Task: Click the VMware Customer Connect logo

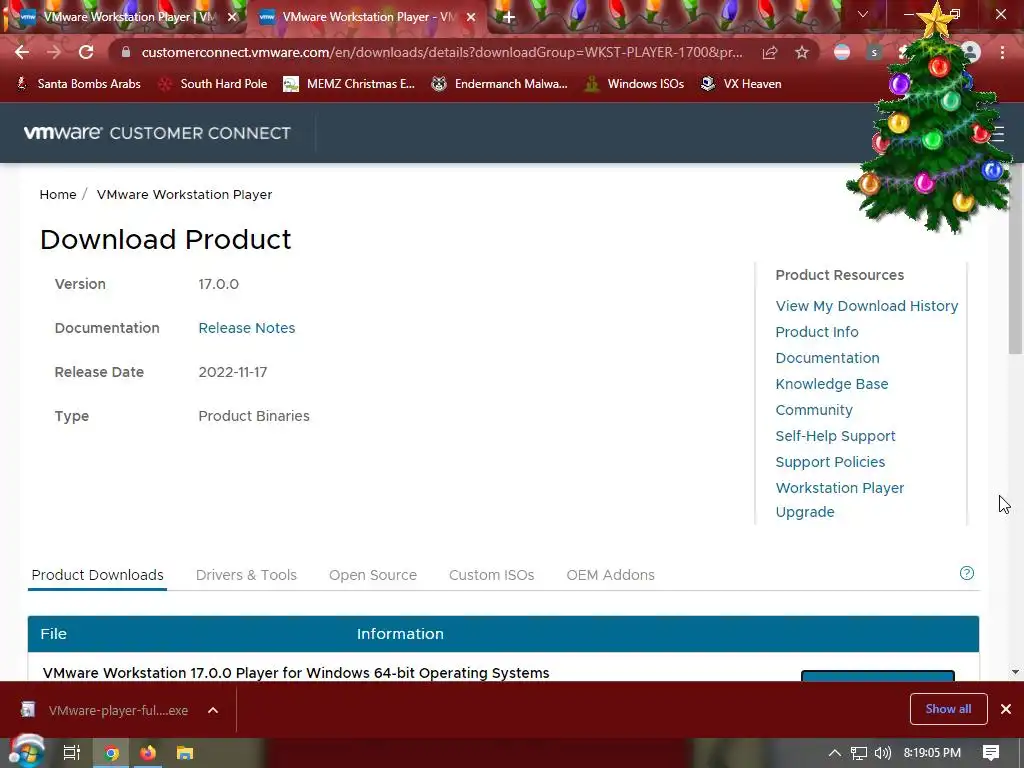Action: tap(157, 133)
